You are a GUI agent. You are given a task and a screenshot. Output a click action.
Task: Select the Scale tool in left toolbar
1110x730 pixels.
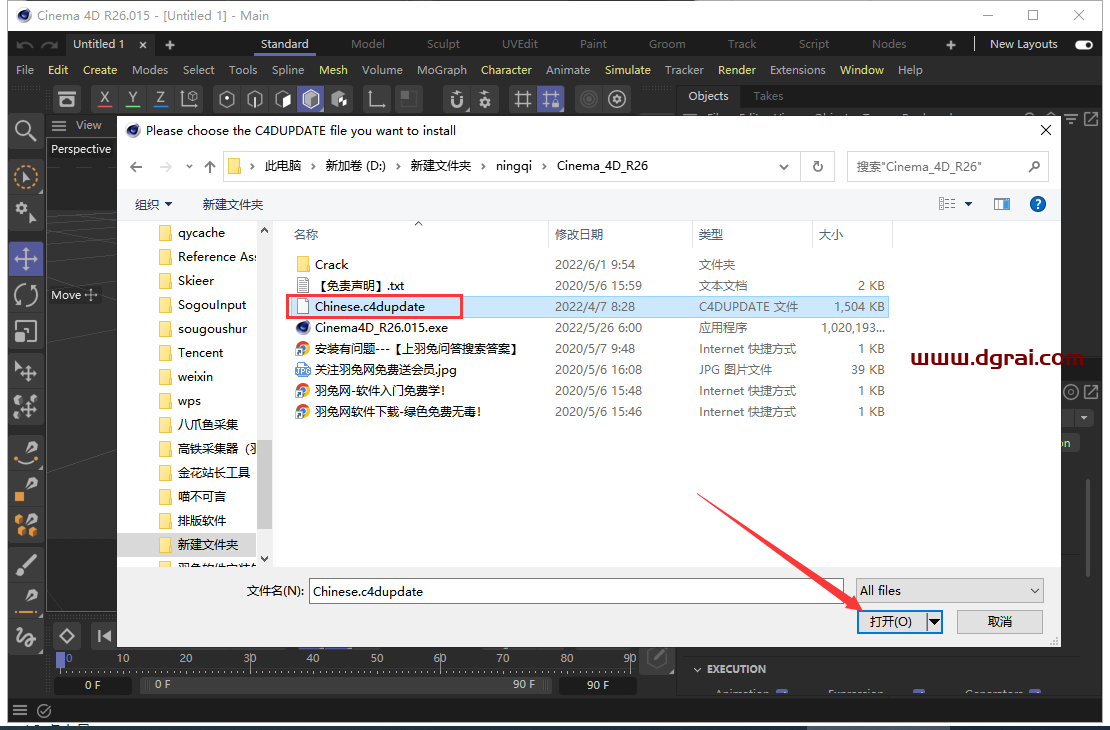click(26, 331)
